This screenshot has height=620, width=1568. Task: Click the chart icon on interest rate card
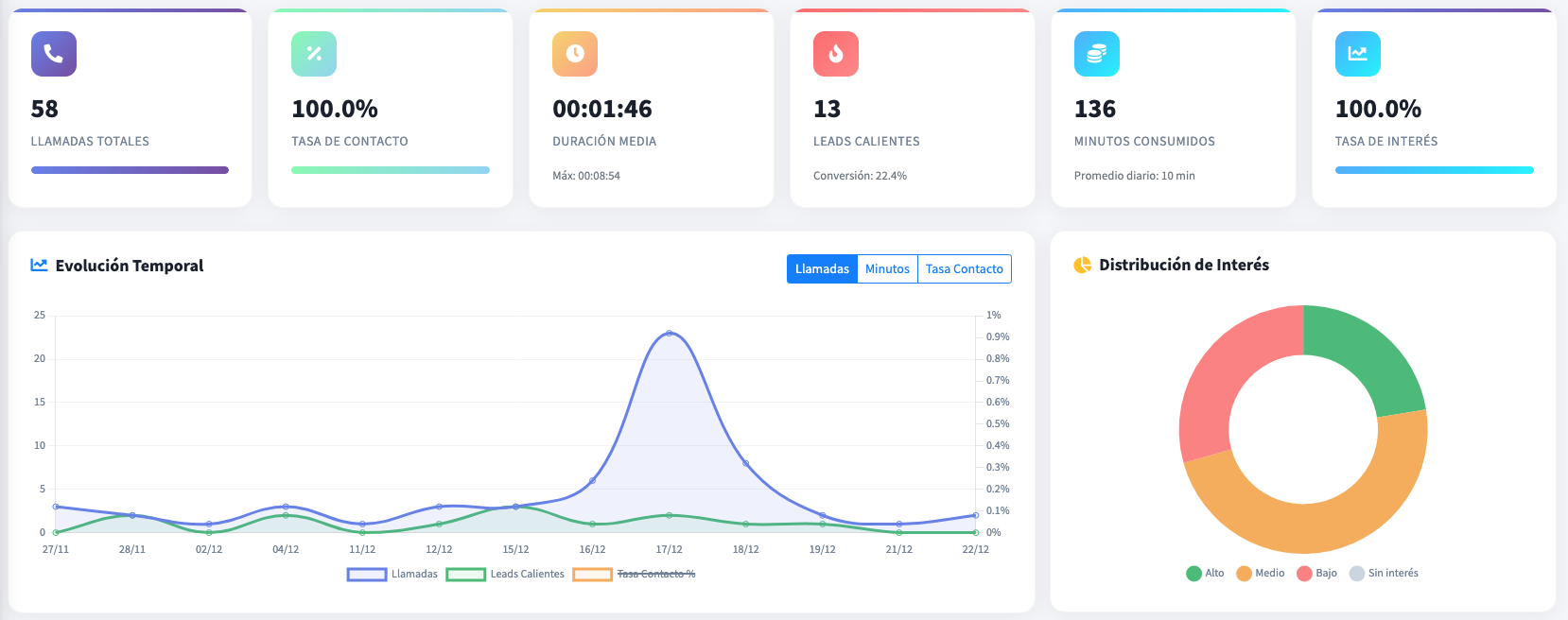pos(1358,54)
